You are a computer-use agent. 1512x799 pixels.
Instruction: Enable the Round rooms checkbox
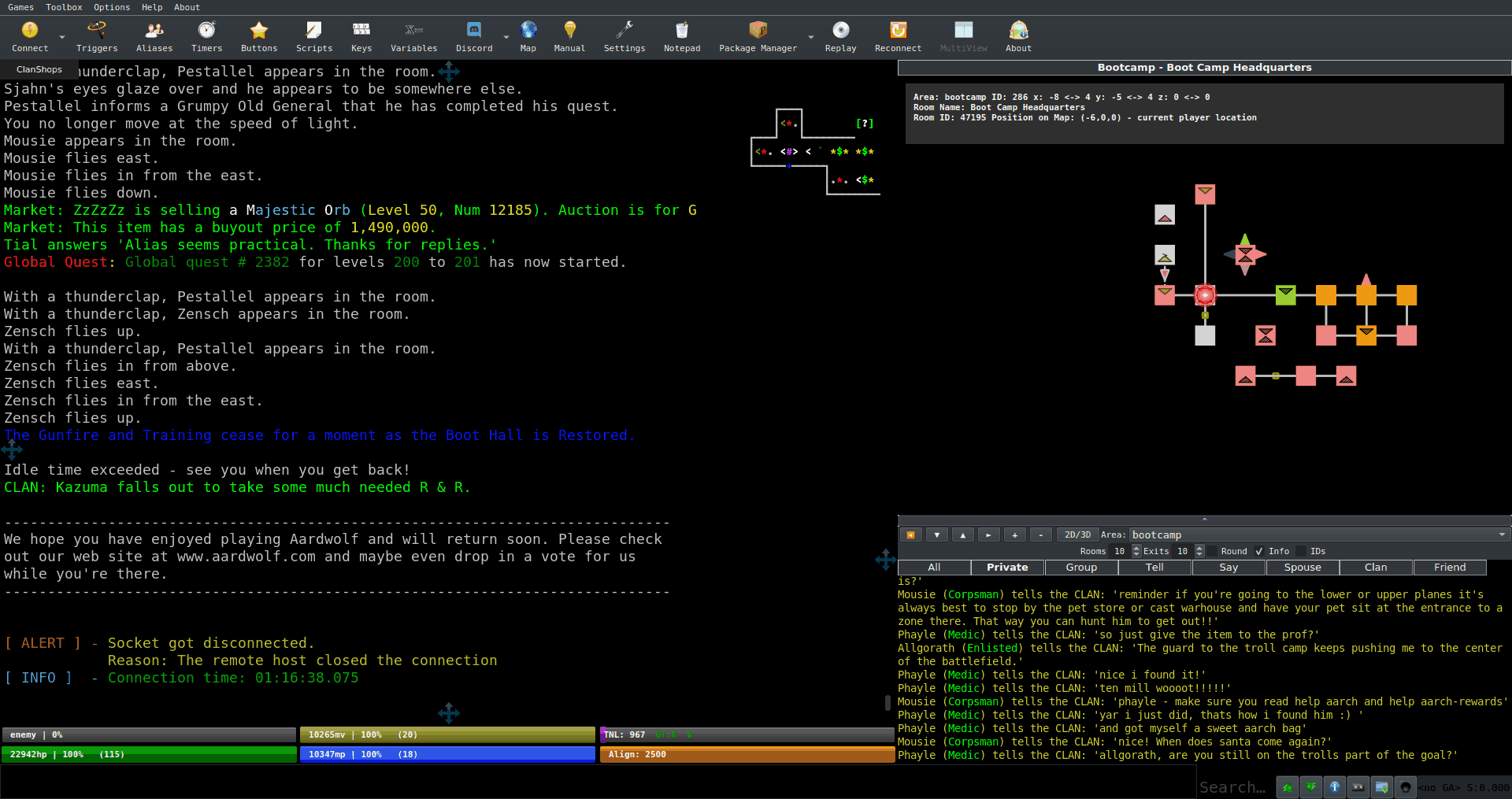(x=1213, y=551)
